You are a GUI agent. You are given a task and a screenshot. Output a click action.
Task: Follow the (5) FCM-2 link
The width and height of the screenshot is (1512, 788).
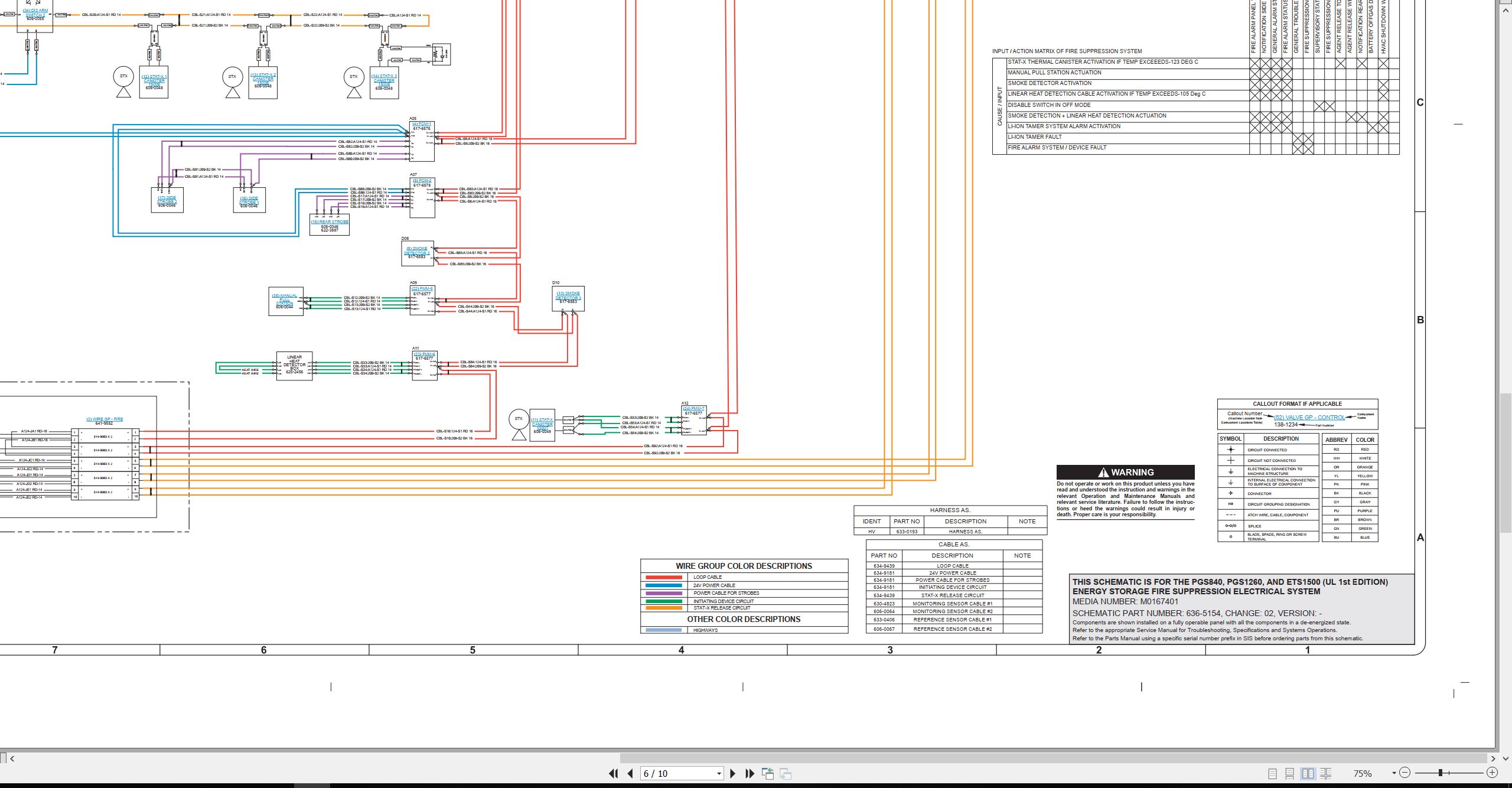(422, 181)
